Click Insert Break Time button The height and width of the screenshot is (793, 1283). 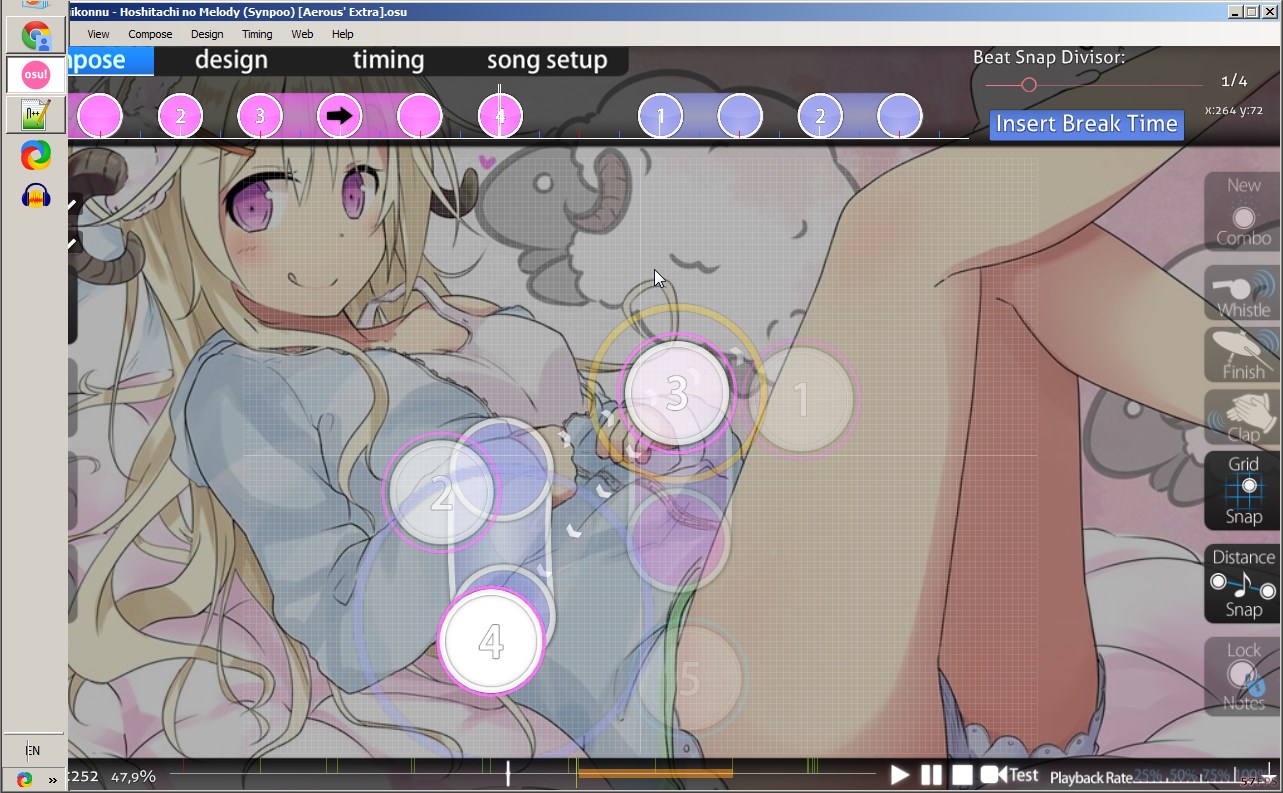click(x=1086, y=124)
